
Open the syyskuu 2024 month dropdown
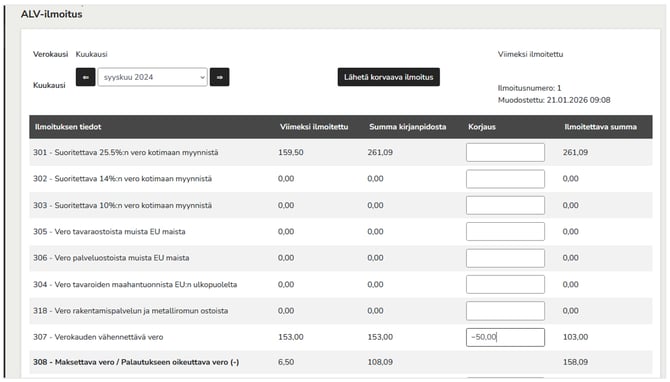(x=153, y=77)
